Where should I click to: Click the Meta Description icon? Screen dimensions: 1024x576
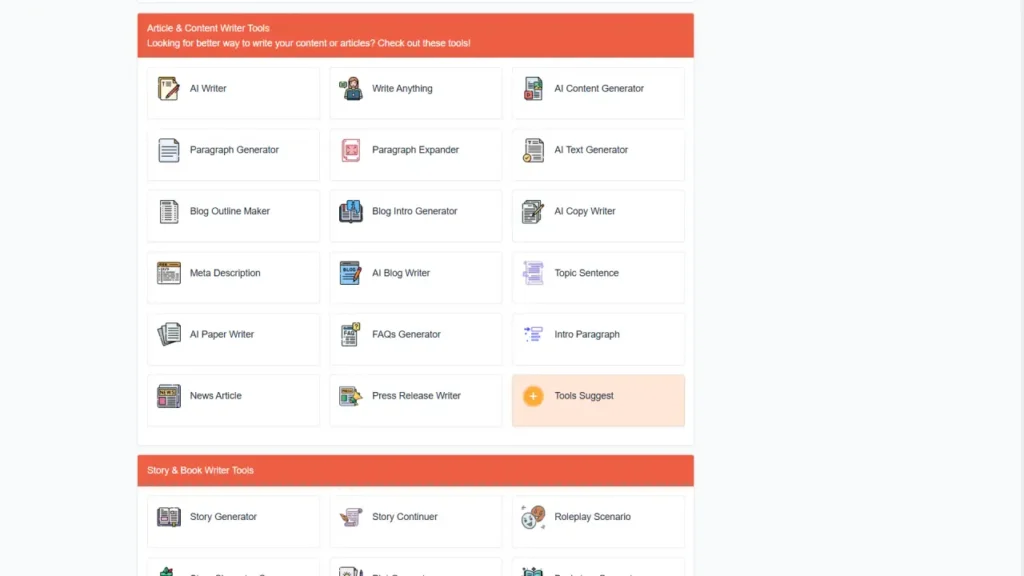(168, 273)
